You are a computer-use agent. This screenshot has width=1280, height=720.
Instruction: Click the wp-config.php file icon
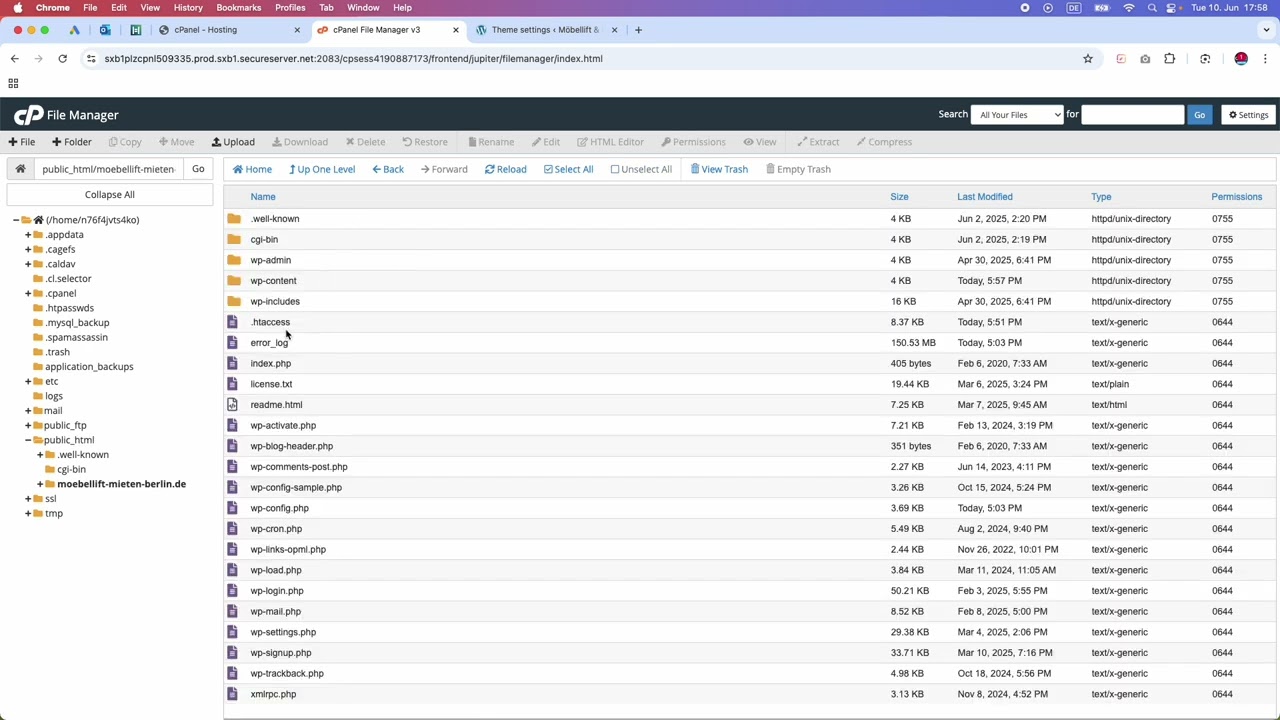coord(232,508)
